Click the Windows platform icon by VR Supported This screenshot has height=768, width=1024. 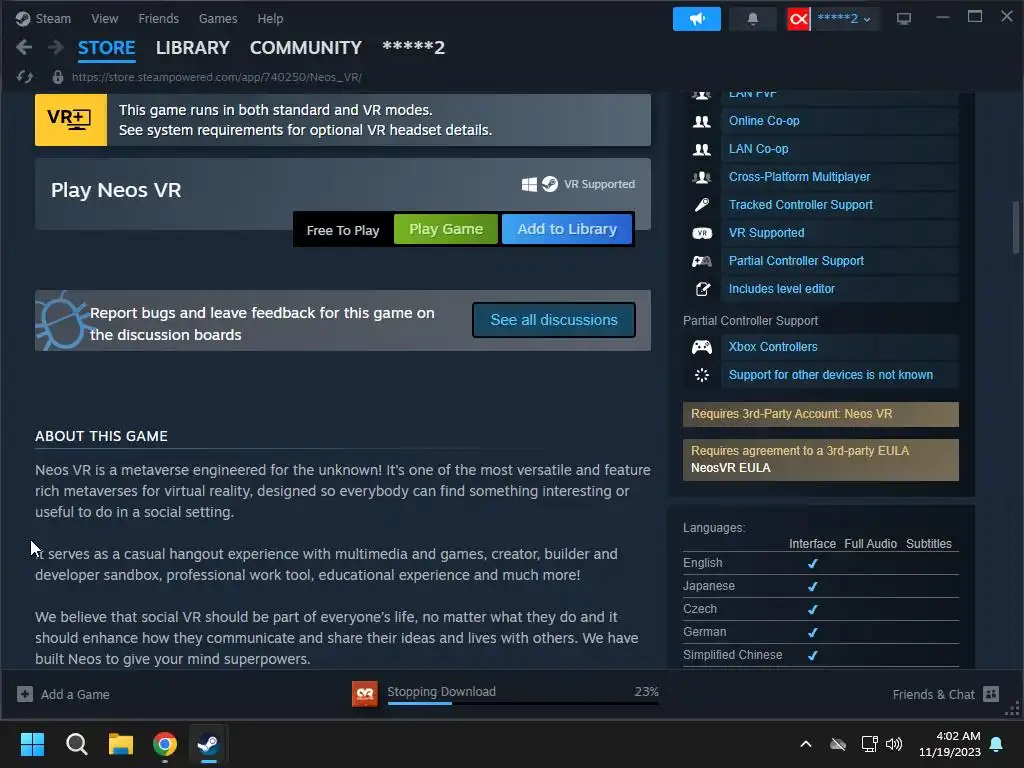pos(529,184)
